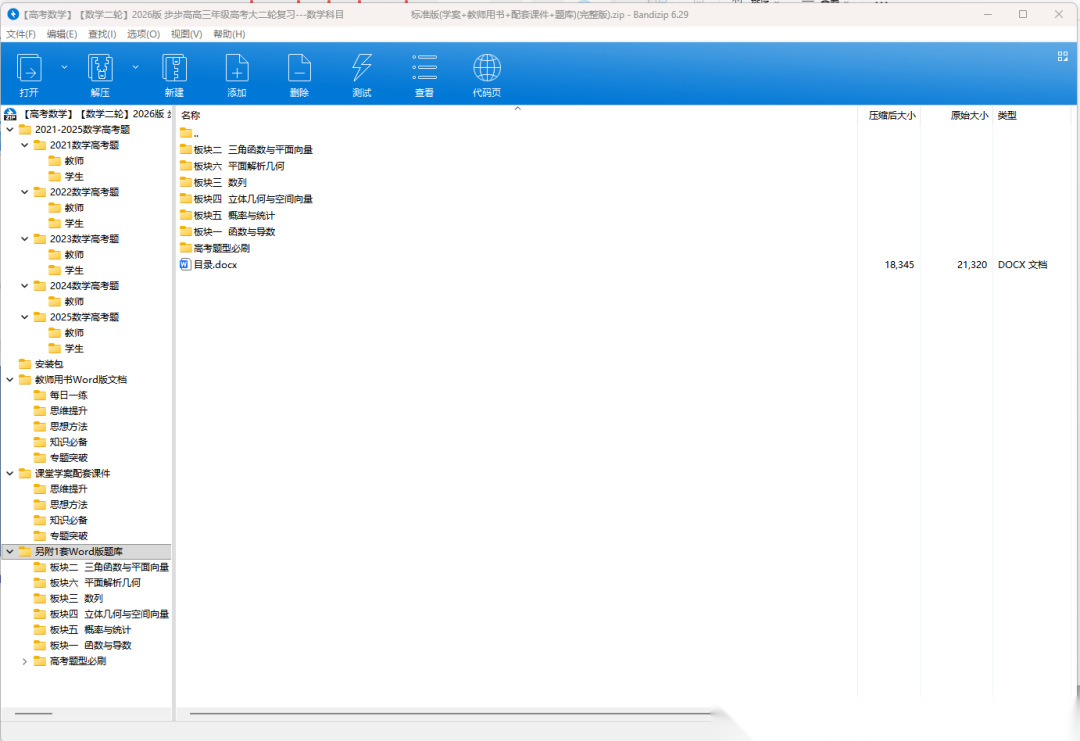Click the 打开 (Open) toolbar icon
This screenshot has width=1080, height=741.
tap(29, 69)
